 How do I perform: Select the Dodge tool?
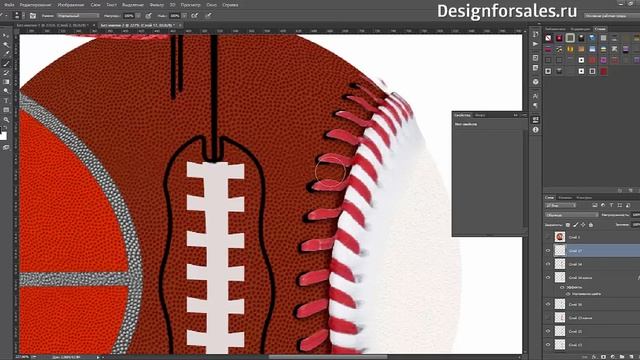6,91
